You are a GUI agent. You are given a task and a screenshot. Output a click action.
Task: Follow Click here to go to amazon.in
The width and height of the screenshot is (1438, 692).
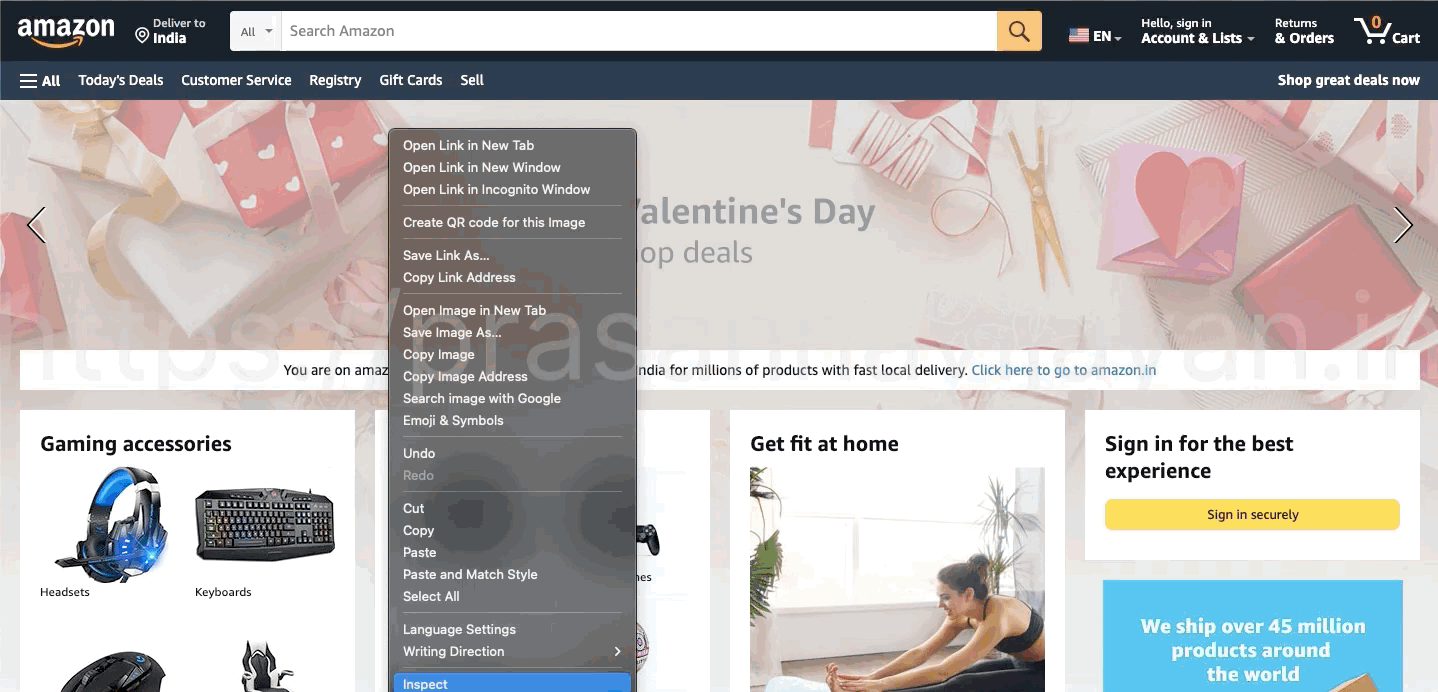tap(1064, 370)
